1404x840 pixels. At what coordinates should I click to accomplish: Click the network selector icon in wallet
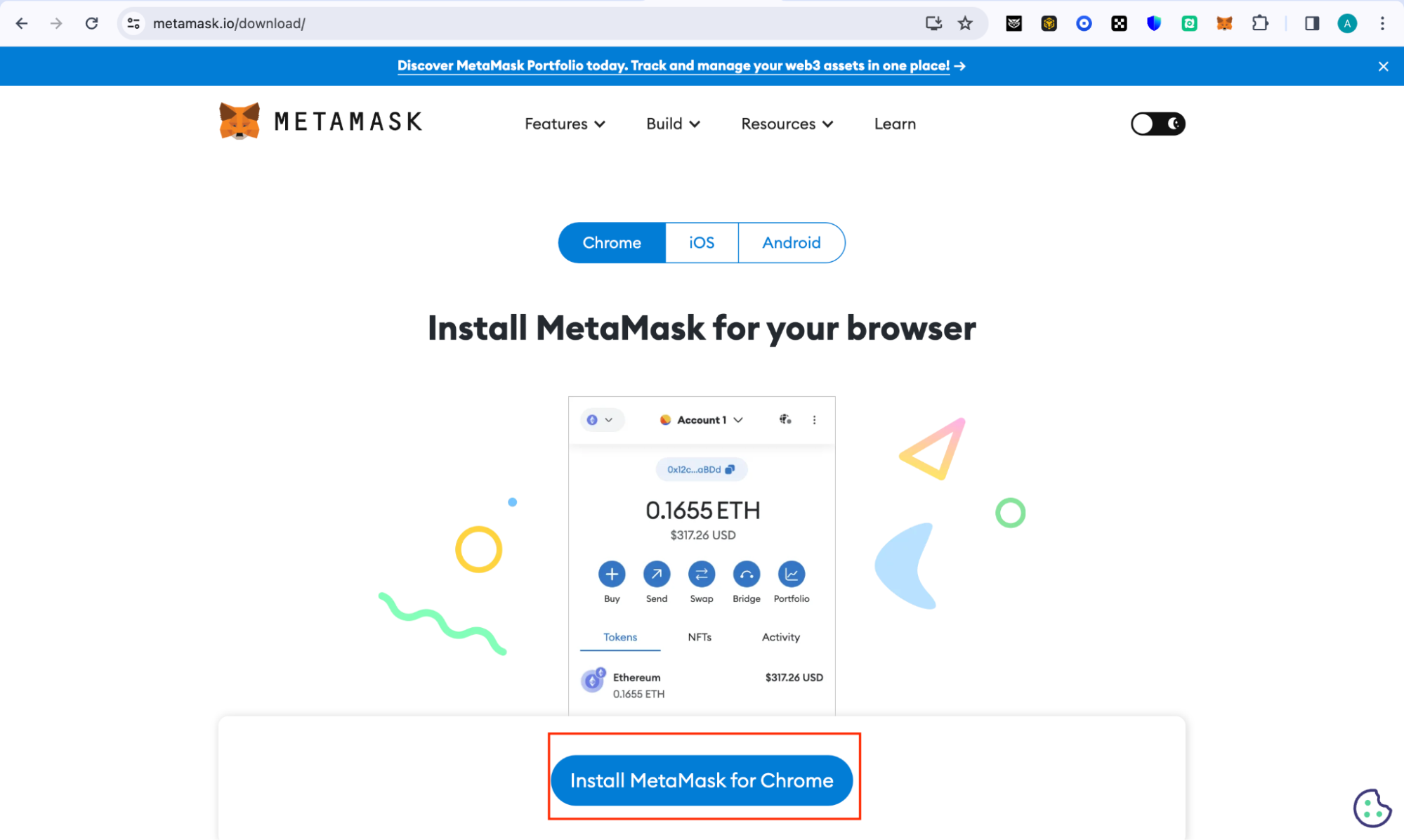pos(600,420)
